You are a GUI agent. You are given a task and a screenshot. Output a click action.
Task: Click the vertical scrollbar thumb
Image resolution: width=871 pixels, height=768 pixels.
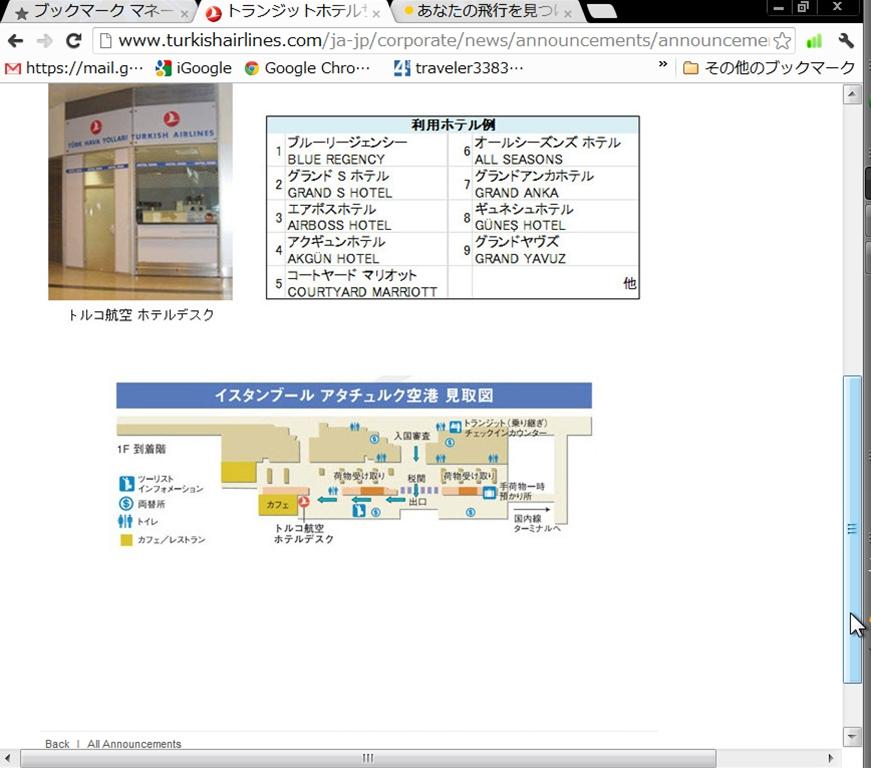tap(852, 530)
